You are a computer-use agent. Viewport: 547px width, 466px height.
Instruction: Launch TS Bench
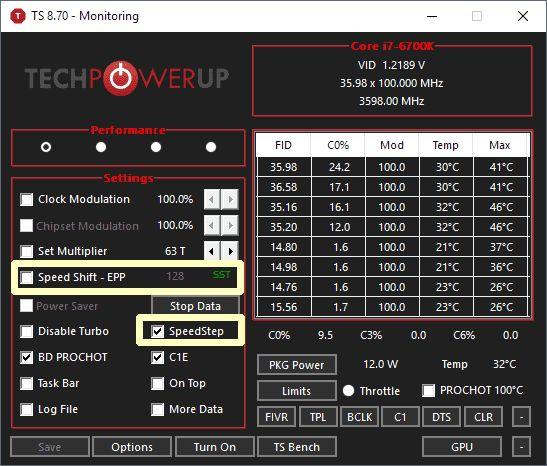click(x=297, y=447)
